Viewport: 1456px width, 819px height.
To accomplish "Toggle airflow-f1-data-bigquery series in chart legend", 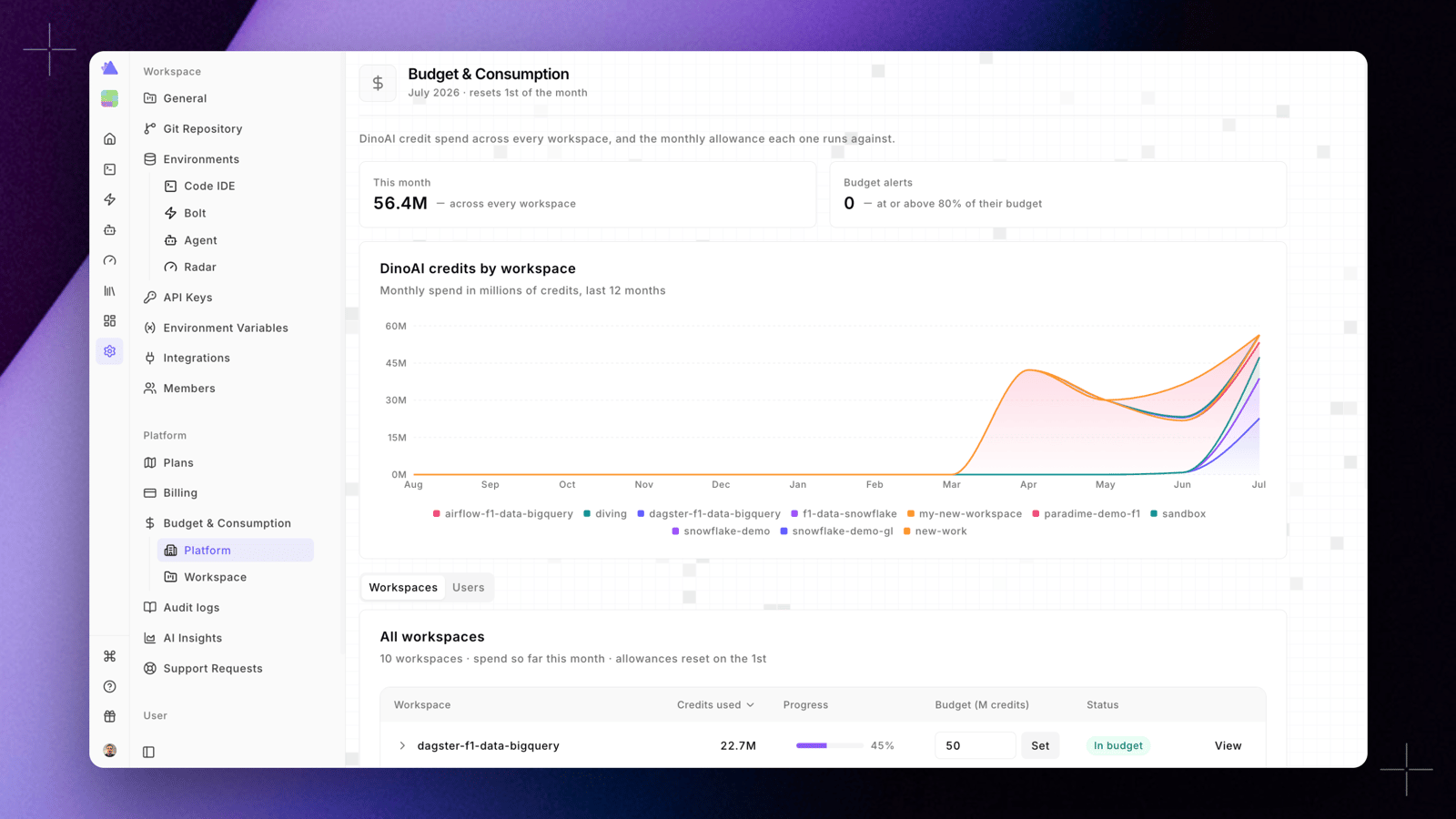I will point(503,513).
